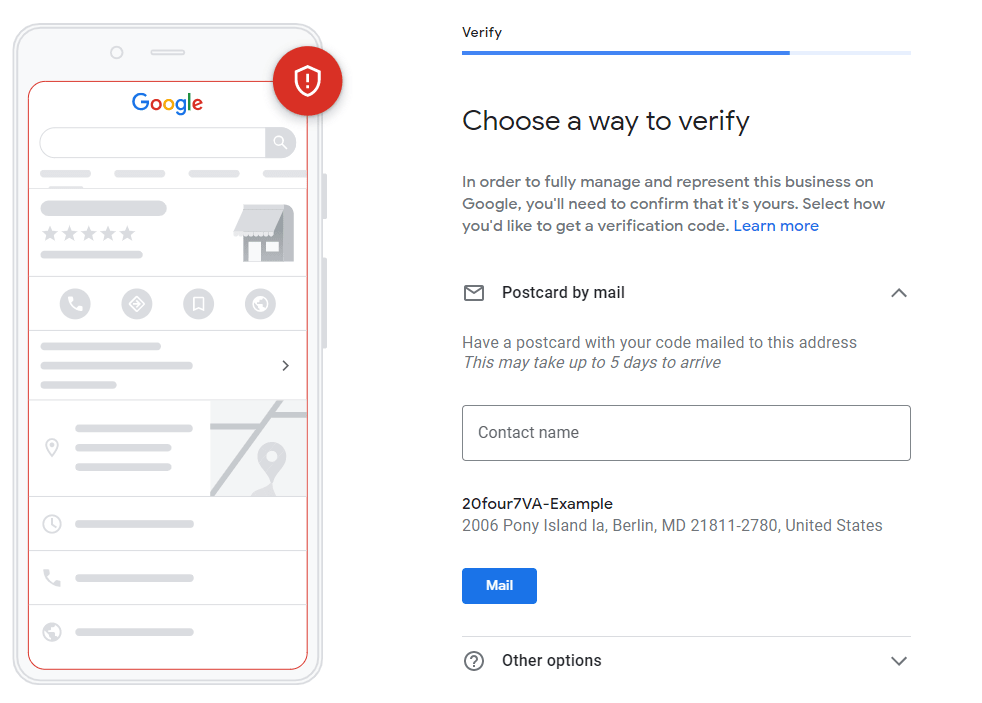Click the 20four7VA-Example business name

coord(537,503)
